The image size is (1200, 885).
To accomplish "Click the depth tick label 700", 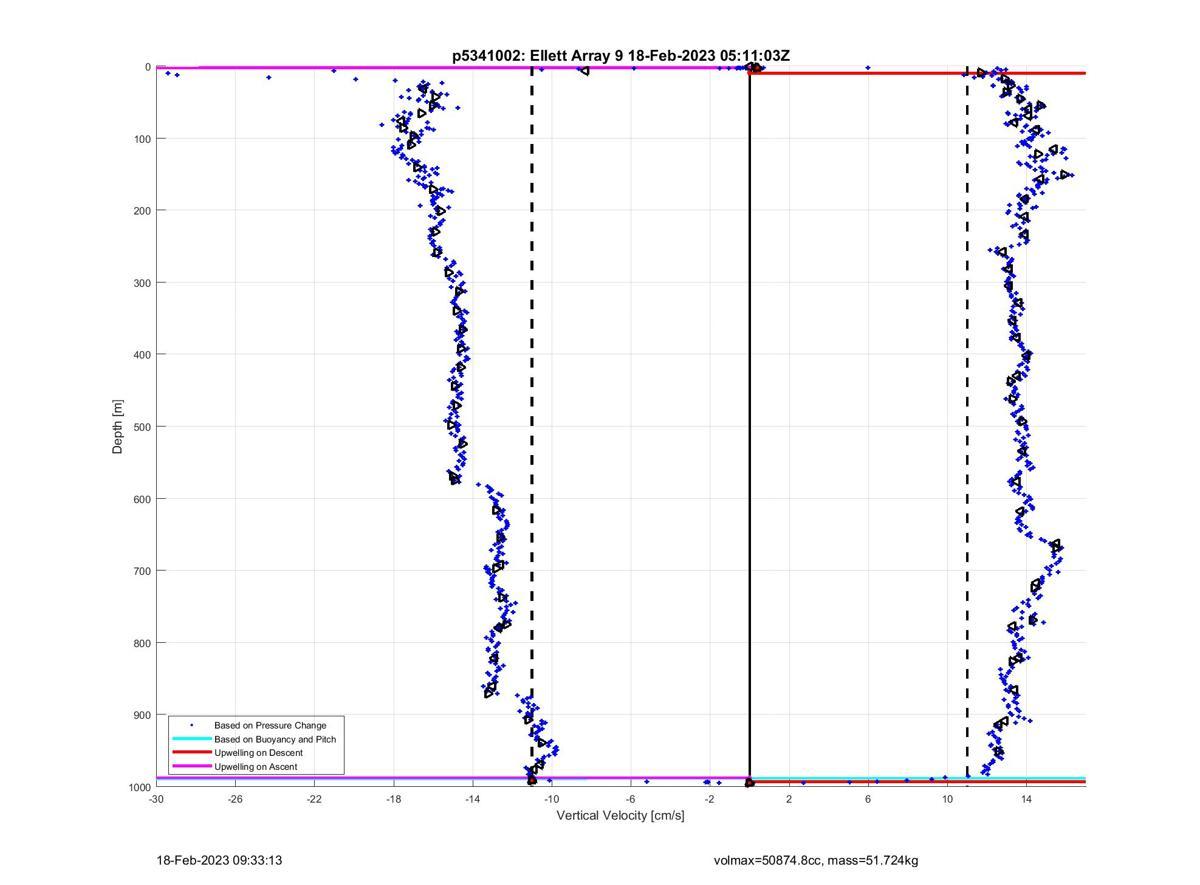I will click(142, 571).
